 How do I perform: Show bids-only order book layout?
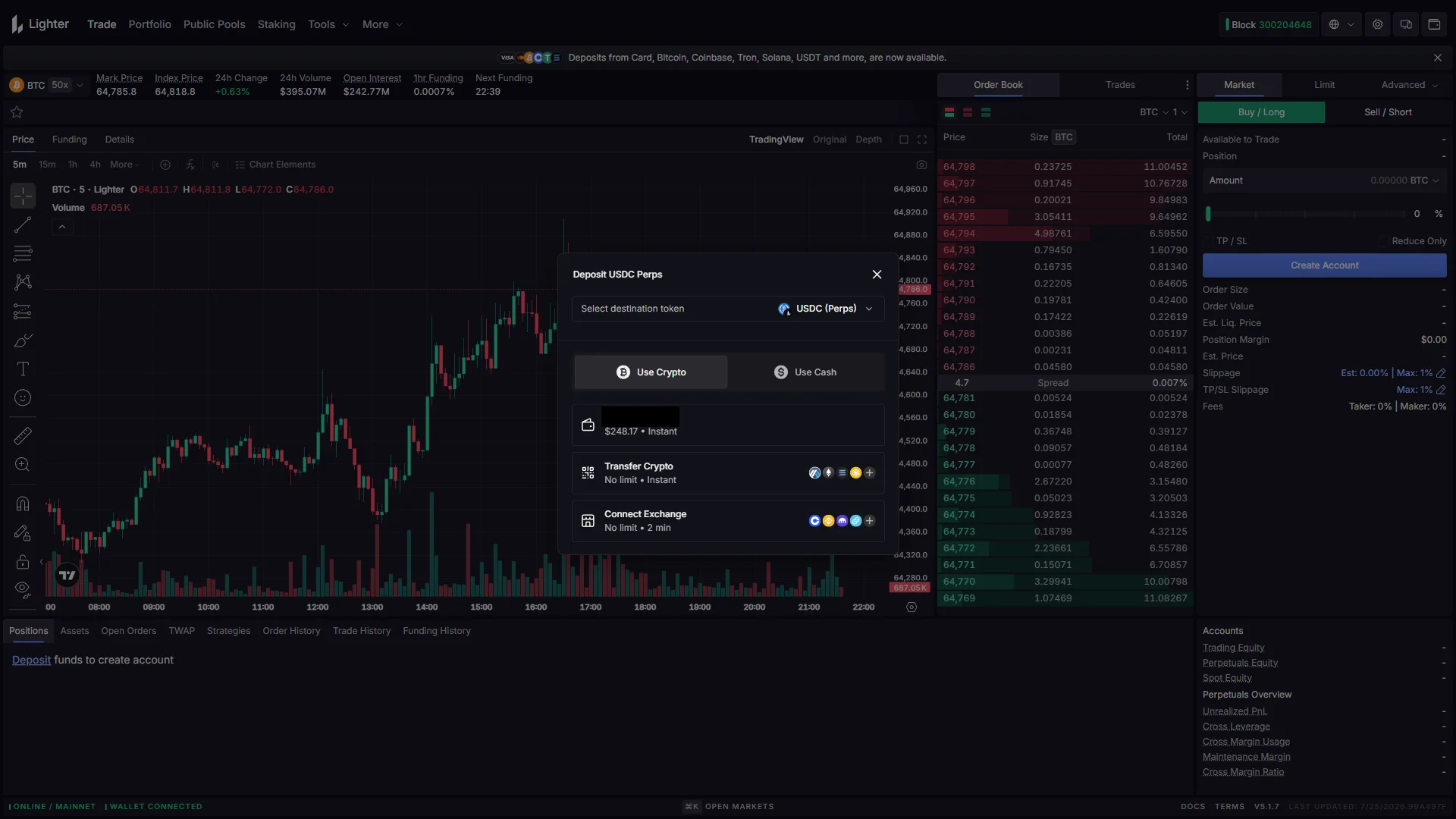pyautogui.click(x=986, y=112)
